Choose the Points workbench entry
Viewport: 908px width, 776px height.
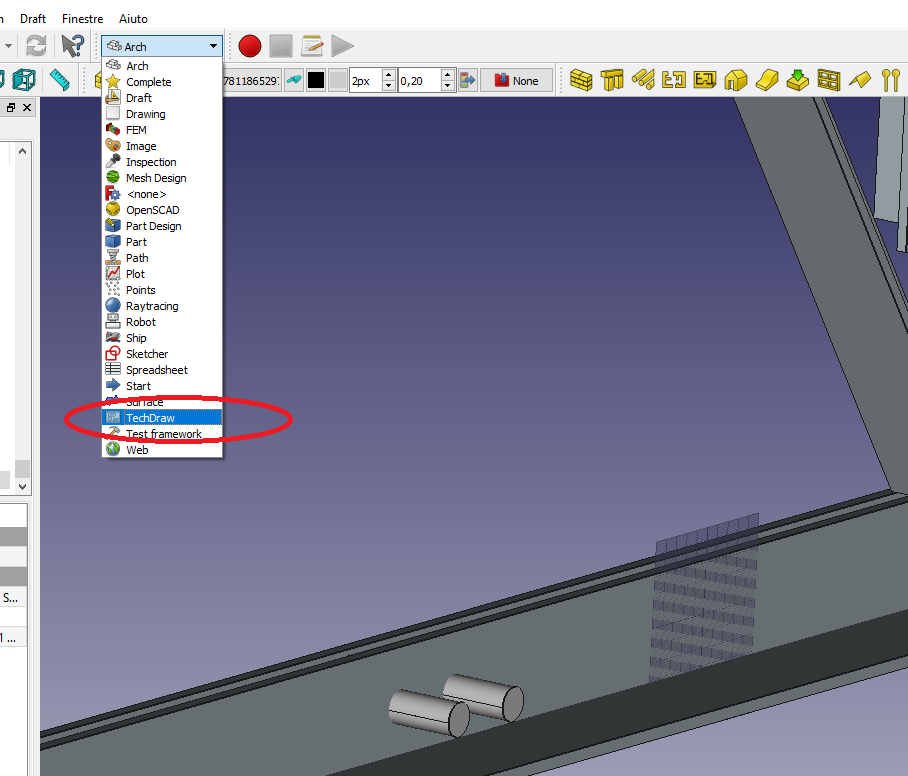(x=162, y=290)
